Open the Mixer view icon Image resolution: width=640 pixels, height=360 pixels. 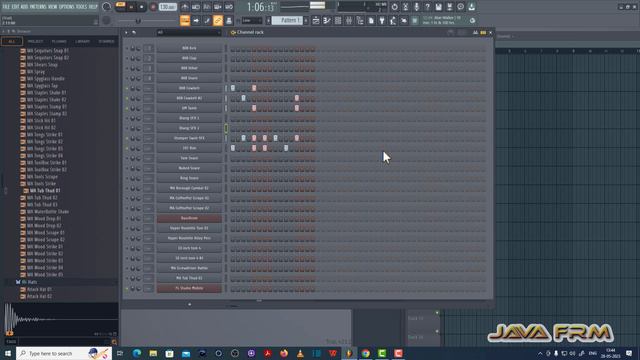(x=349, y=21)
